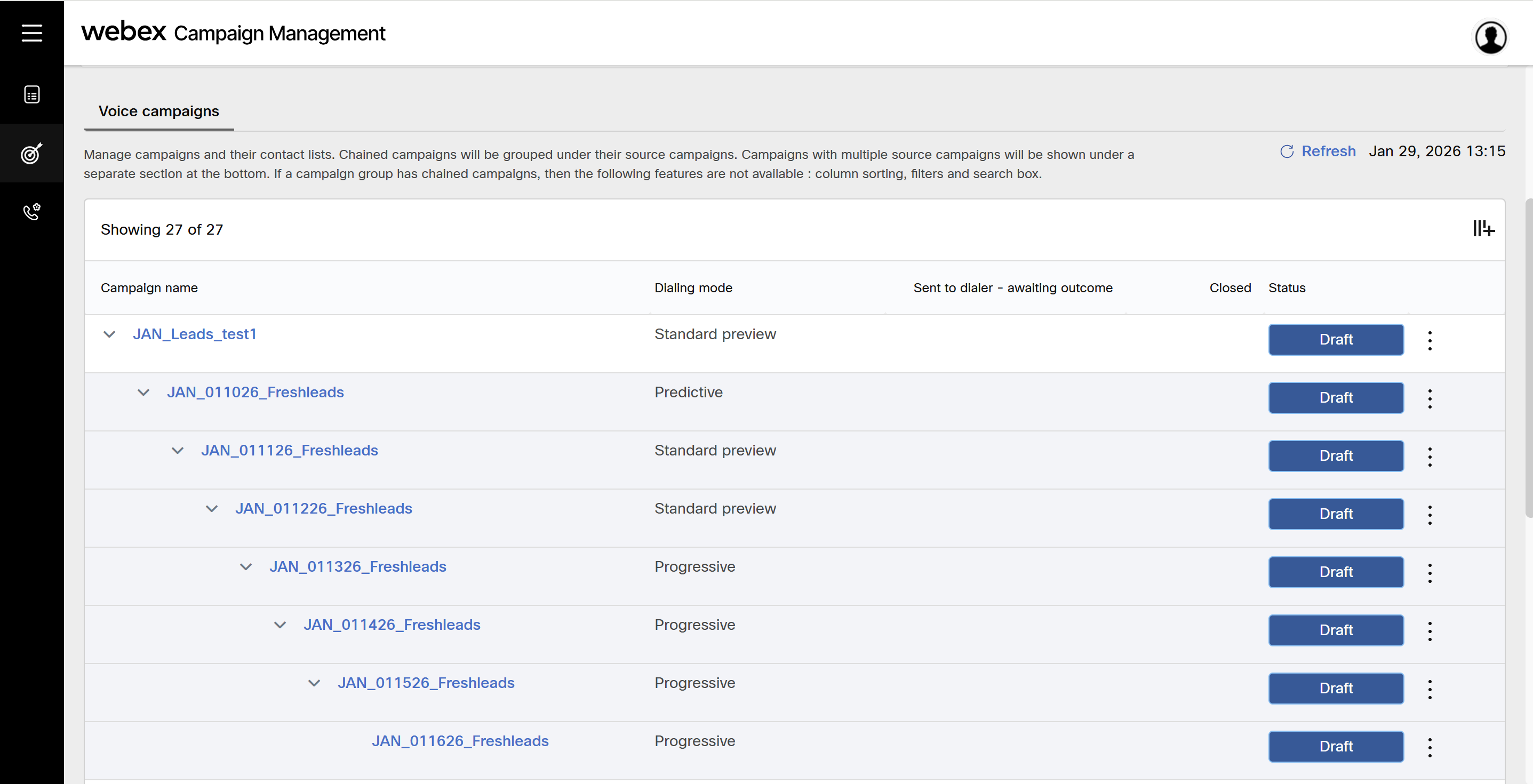1533x784 pixels.
Task: Click the contact list sidebar icon
Action: [31, 94]
